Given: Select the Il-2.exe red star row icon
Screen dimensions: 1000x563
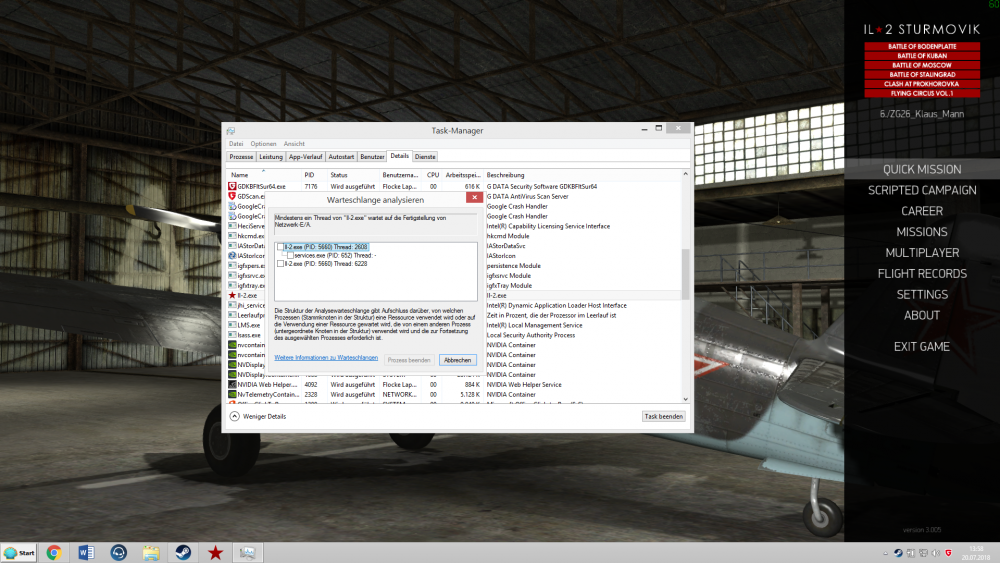Looking at the screenshot, I should click(232, 295).
